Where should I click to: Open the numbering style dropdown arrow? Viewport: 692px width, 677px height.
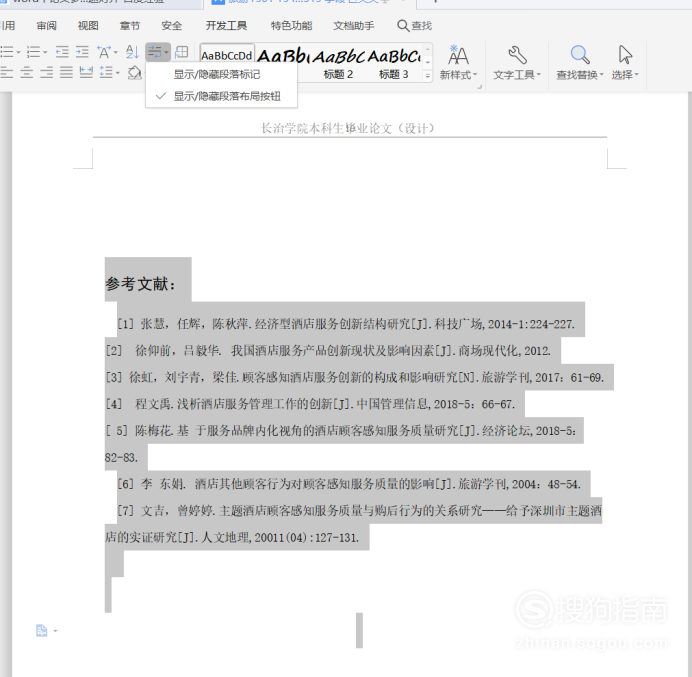45,53
